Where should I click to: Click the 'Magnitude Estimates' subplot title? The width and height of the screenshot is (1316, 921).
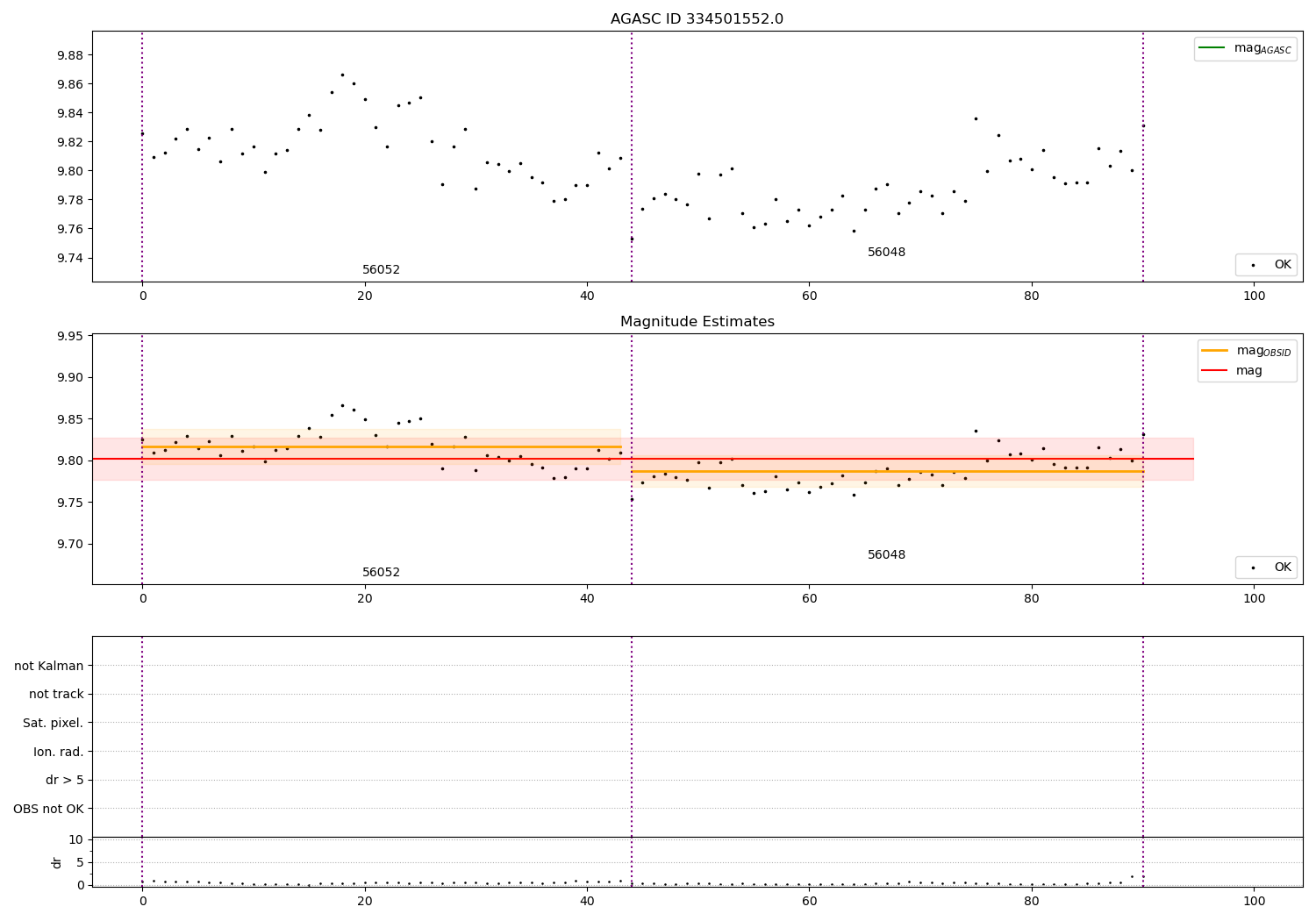[x=697, y=322]
